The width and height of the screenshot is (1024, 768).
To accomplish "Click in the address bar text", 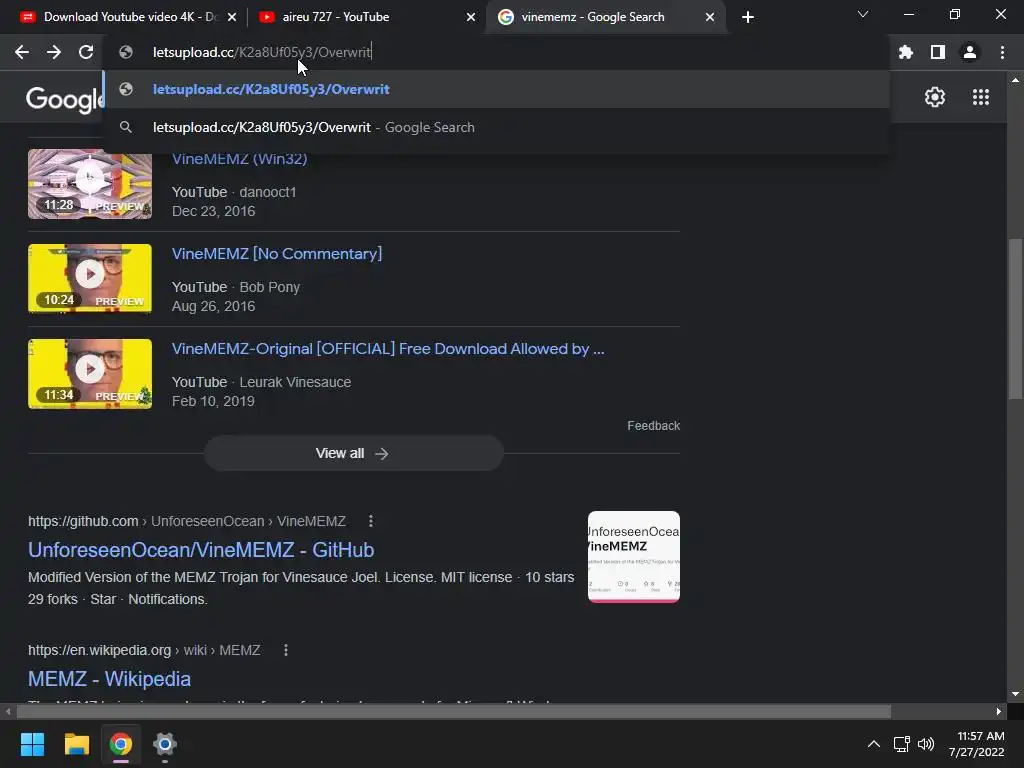I will click(x=262, y=52).
